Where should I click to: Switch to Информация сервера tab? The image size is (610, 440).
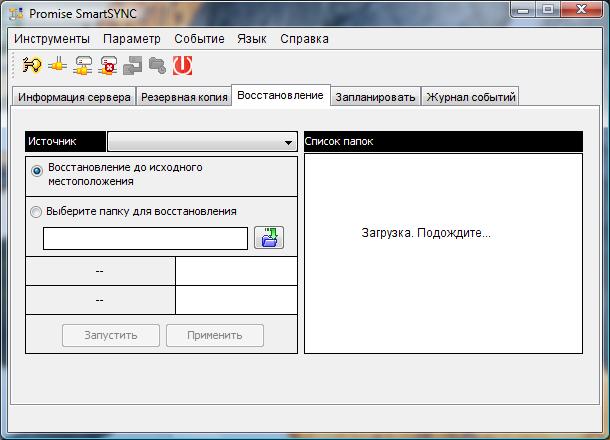74,97
